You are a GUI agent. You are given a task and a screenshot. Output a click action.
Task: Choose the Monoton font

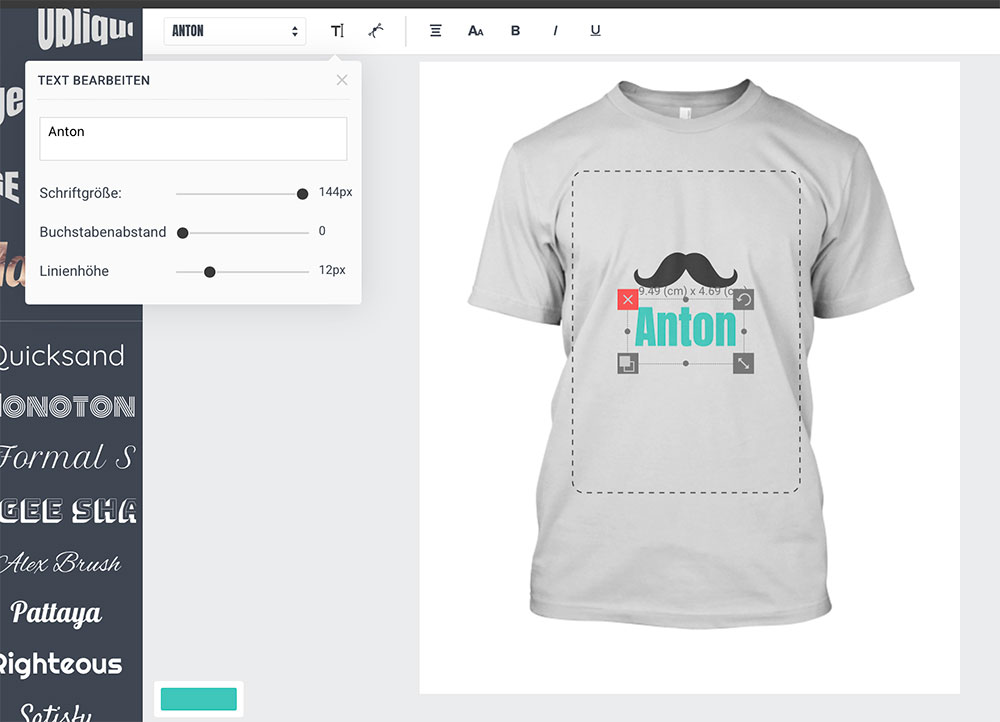click(68, 407)
